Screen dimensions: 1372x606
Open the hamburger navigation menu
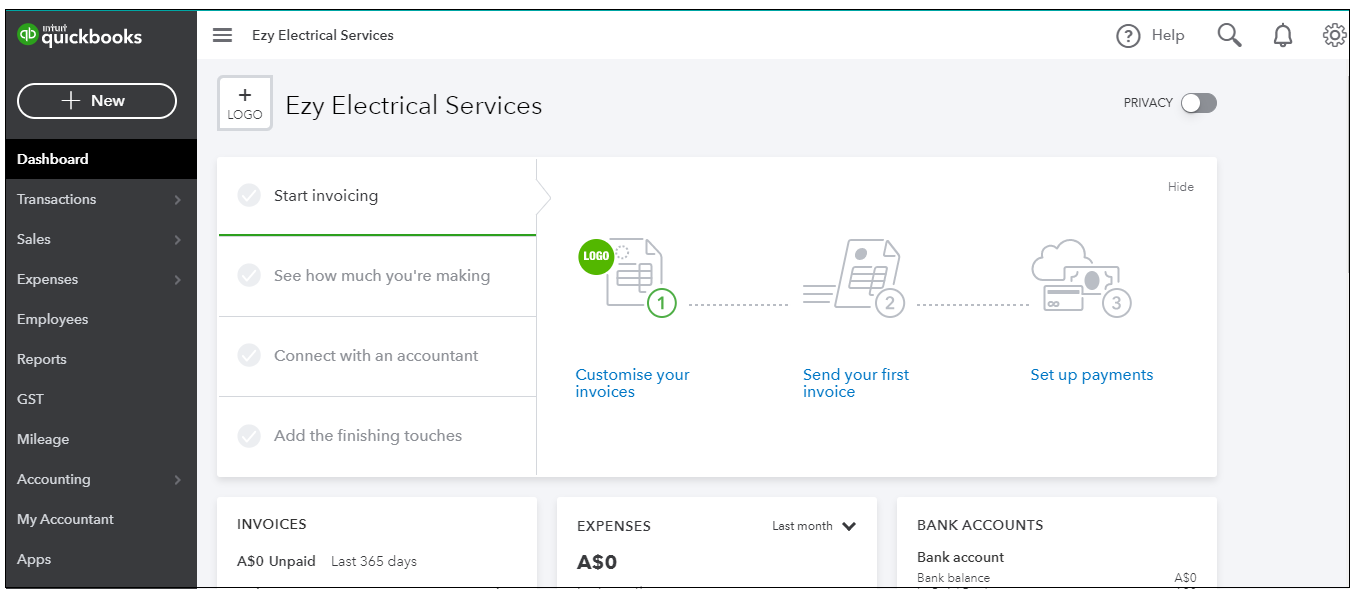[223, 35]
